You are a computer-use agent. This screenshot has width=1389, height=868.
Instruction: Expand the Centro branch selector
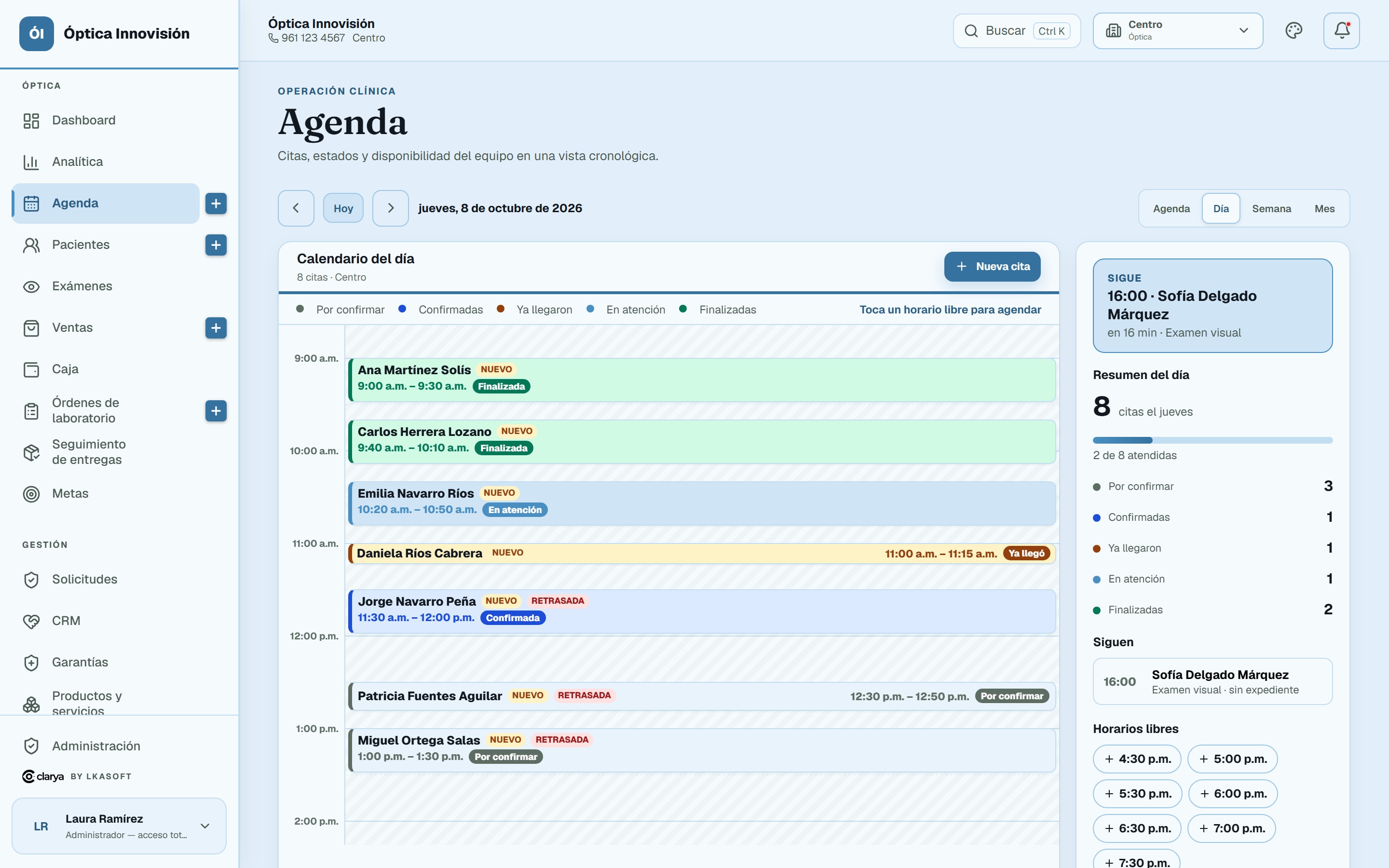tap(1178, 30)
